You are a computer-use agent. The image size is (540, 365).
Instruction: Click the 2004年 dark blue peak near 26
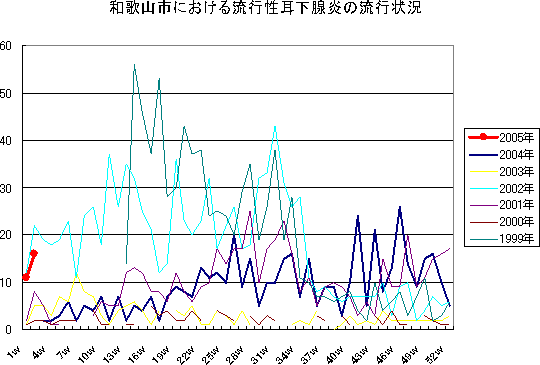coord(399,207)
